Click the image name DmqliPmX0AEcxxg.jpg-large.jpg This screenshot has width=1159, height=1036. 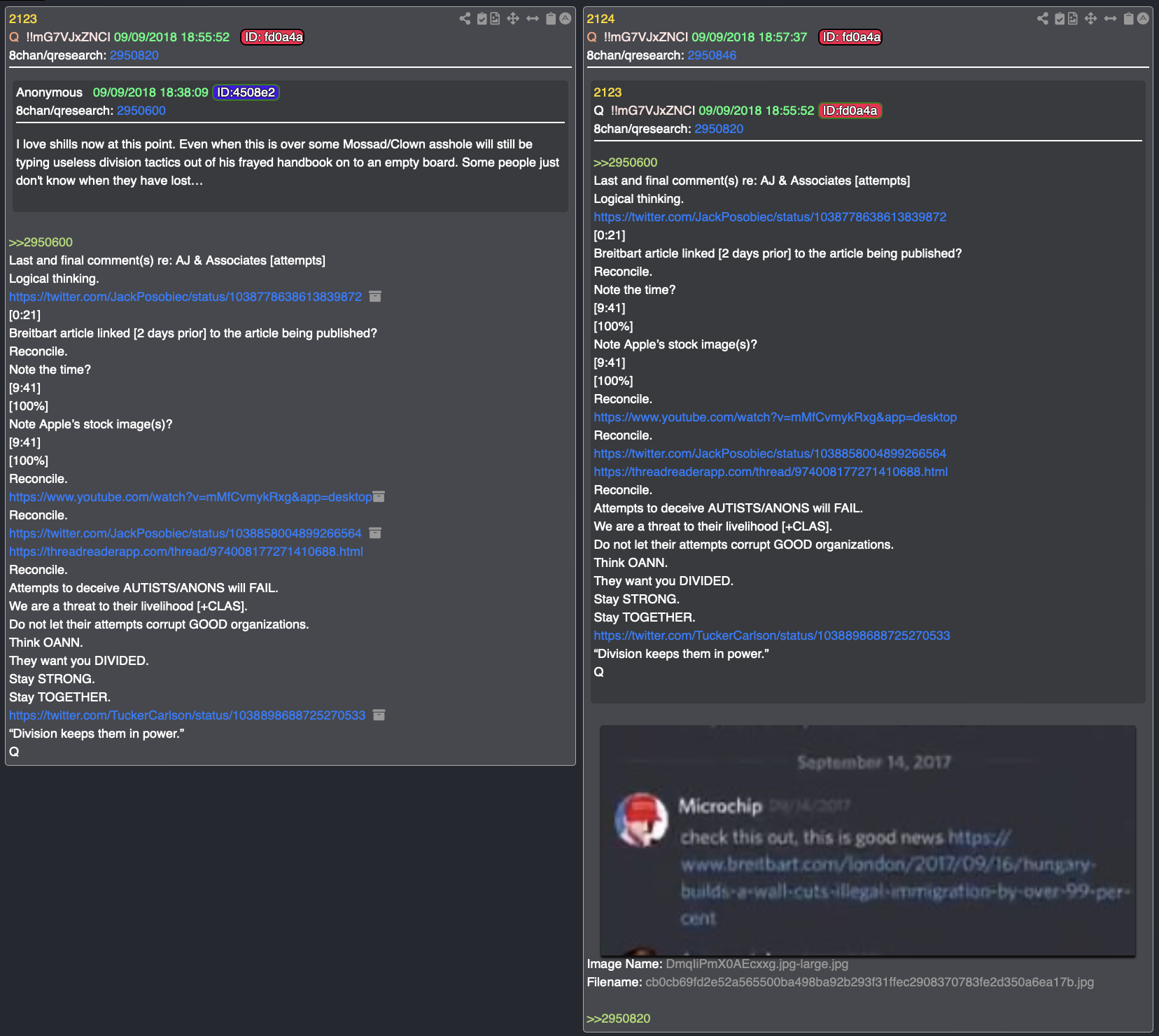click(757, 964)
